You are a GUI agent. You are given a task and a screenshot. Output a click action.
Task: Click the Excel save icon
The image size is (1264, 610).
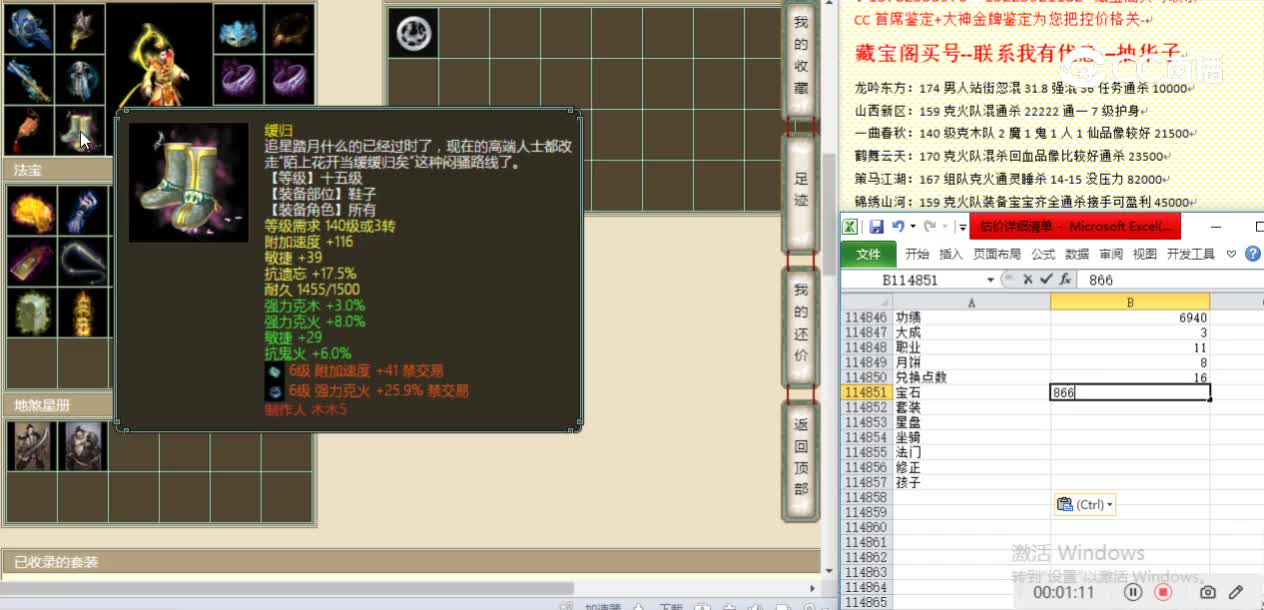click(876, 227)
